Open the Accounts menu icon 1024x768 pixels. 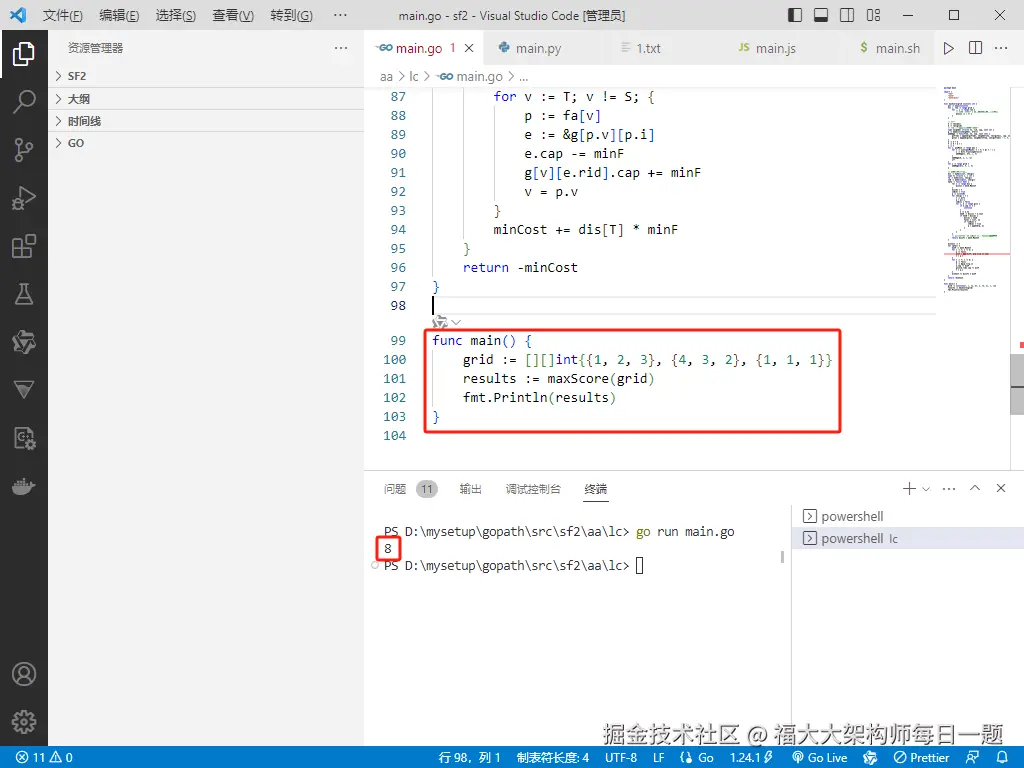24,674
